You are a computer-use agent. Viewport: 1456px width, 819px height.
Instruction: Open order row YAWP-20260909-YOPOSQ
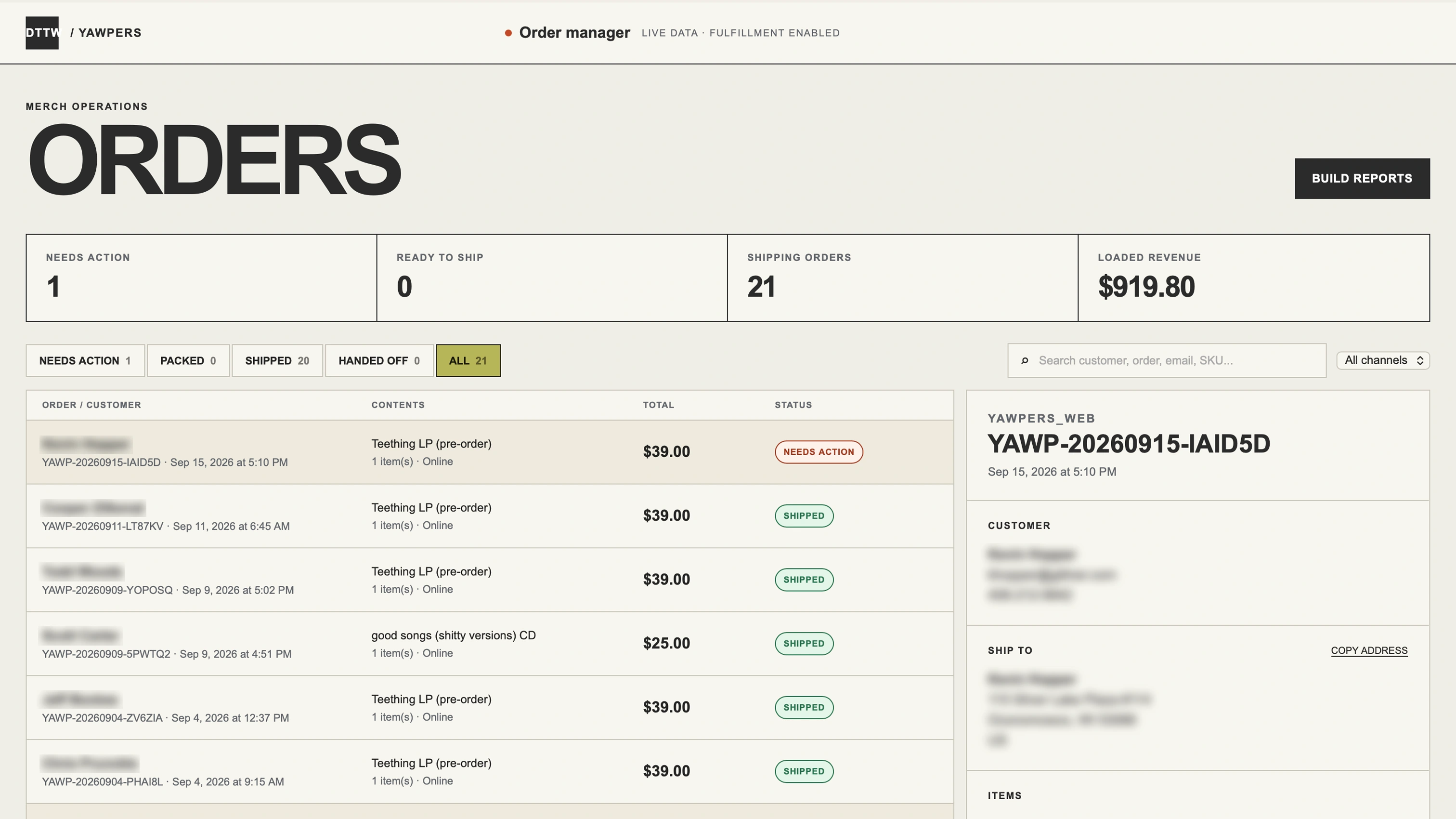[x=490, y=580]
